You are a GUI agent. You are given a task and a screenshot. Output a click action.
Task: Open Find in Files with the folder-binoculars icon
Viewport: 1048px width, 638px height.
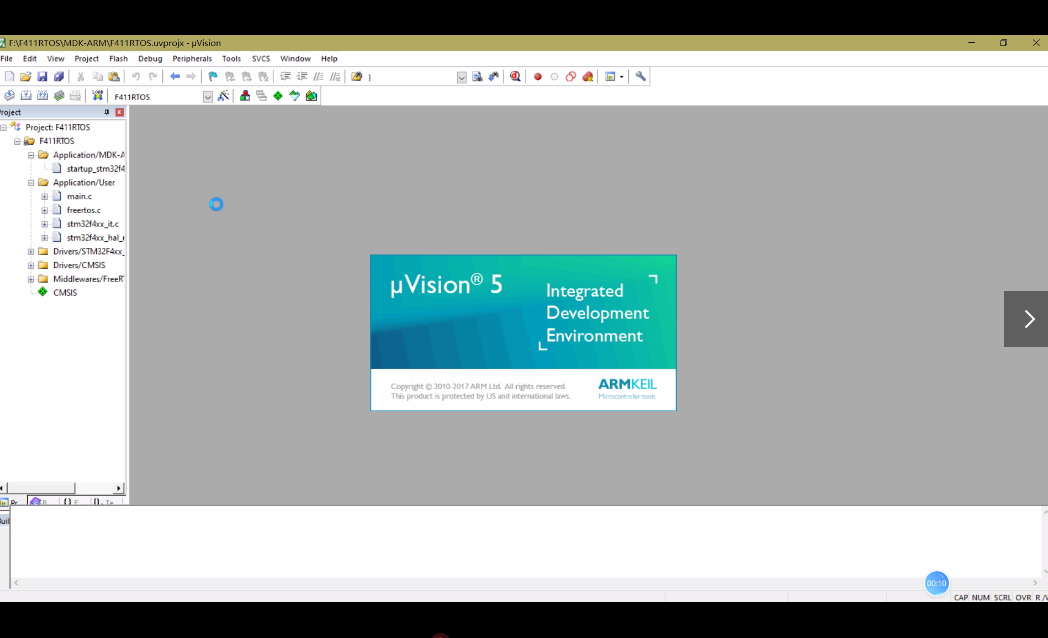tap(357, 77)
